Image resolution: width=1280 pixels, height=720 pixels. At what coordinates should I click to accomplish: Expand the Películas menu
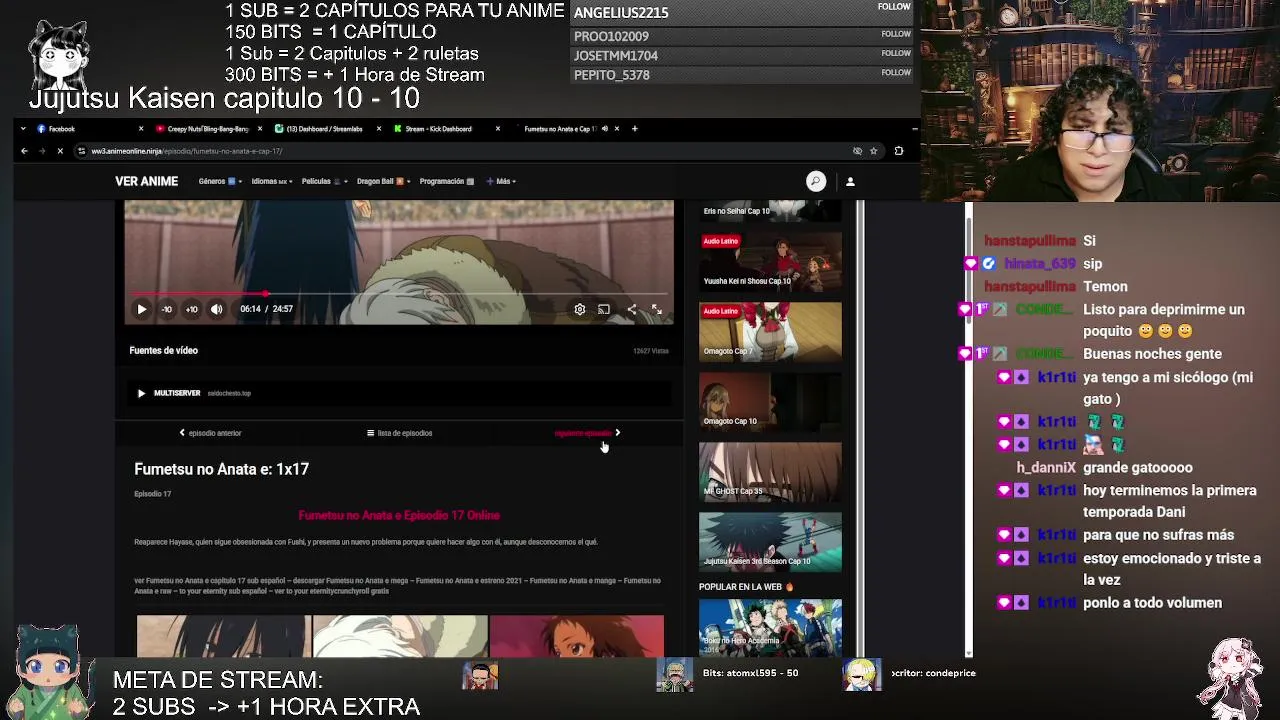(x=324, y=181)
